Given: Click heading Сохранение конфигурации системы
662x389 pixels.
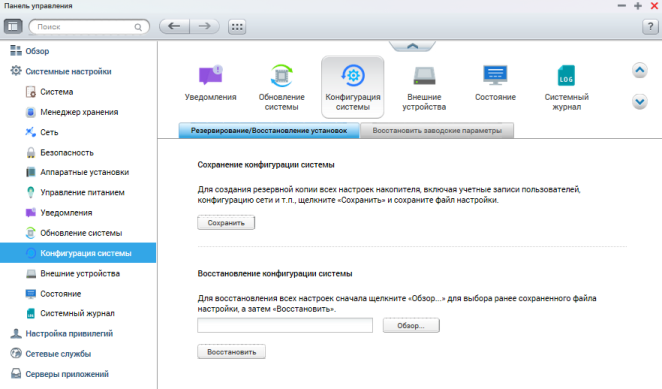Looking at the screenshot, I should (x=266, y=165).
